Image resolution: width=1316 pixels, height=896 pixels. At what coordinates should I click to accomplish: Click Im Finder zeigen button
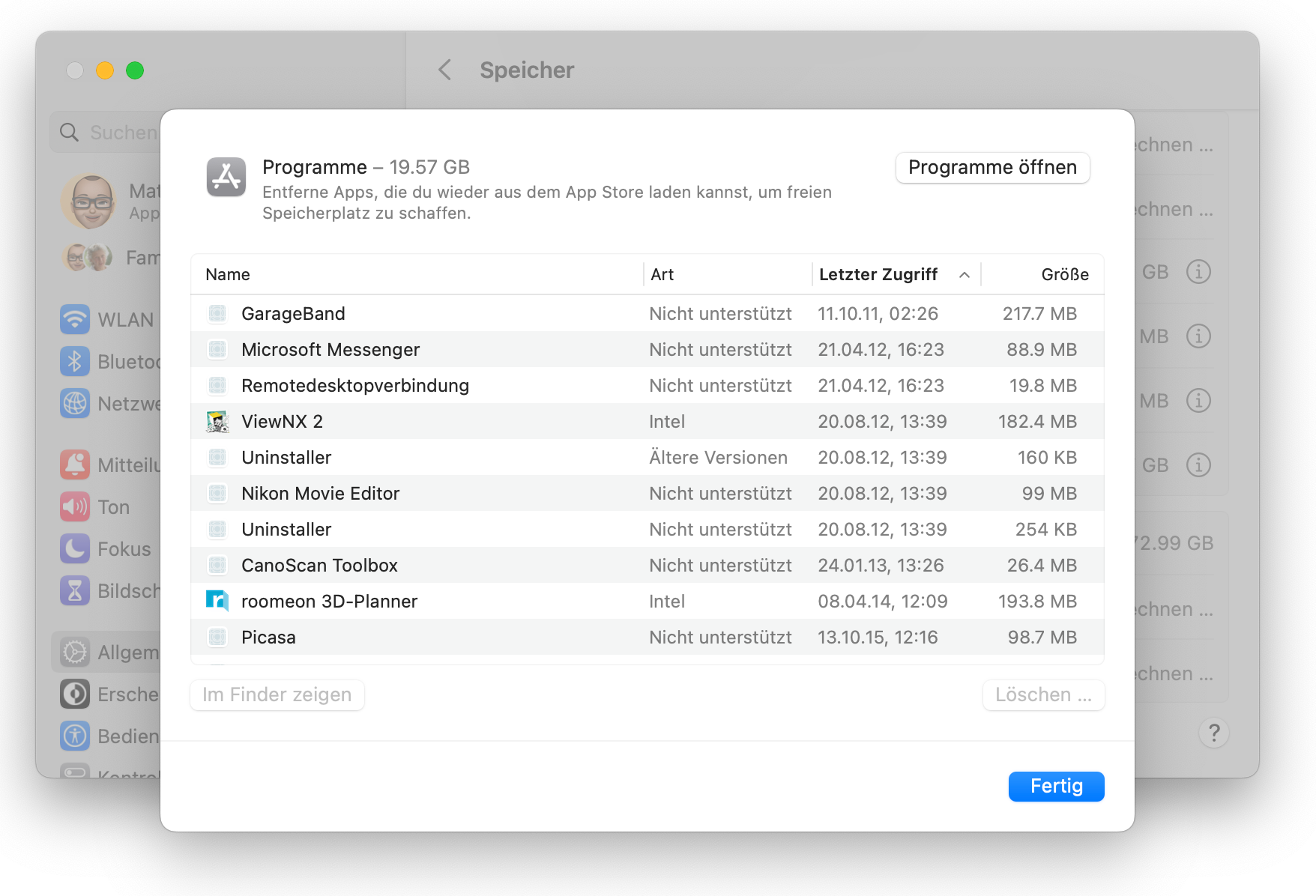pos(277,694)
